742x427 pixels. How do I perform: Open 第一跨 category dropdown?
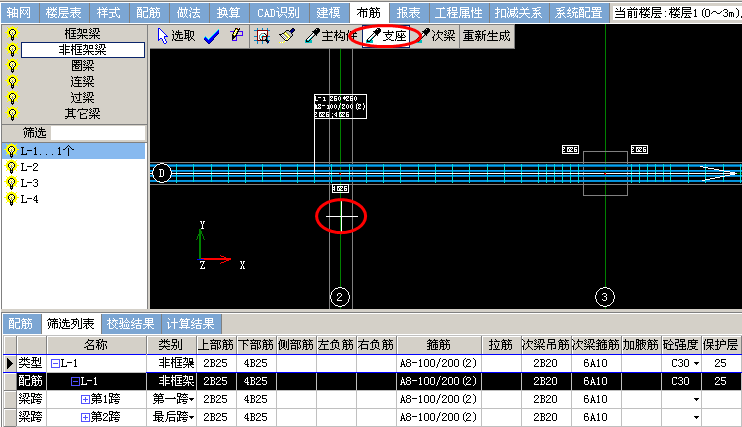(192, 400)
